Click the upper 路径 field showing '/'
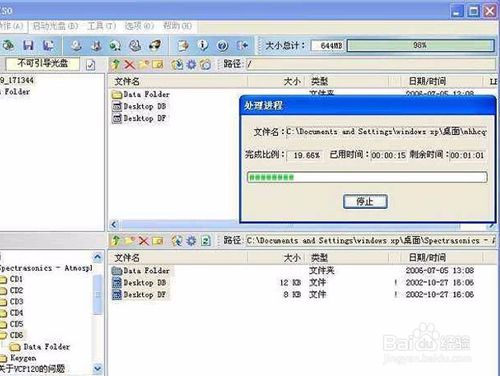 (x=370, y=64)
